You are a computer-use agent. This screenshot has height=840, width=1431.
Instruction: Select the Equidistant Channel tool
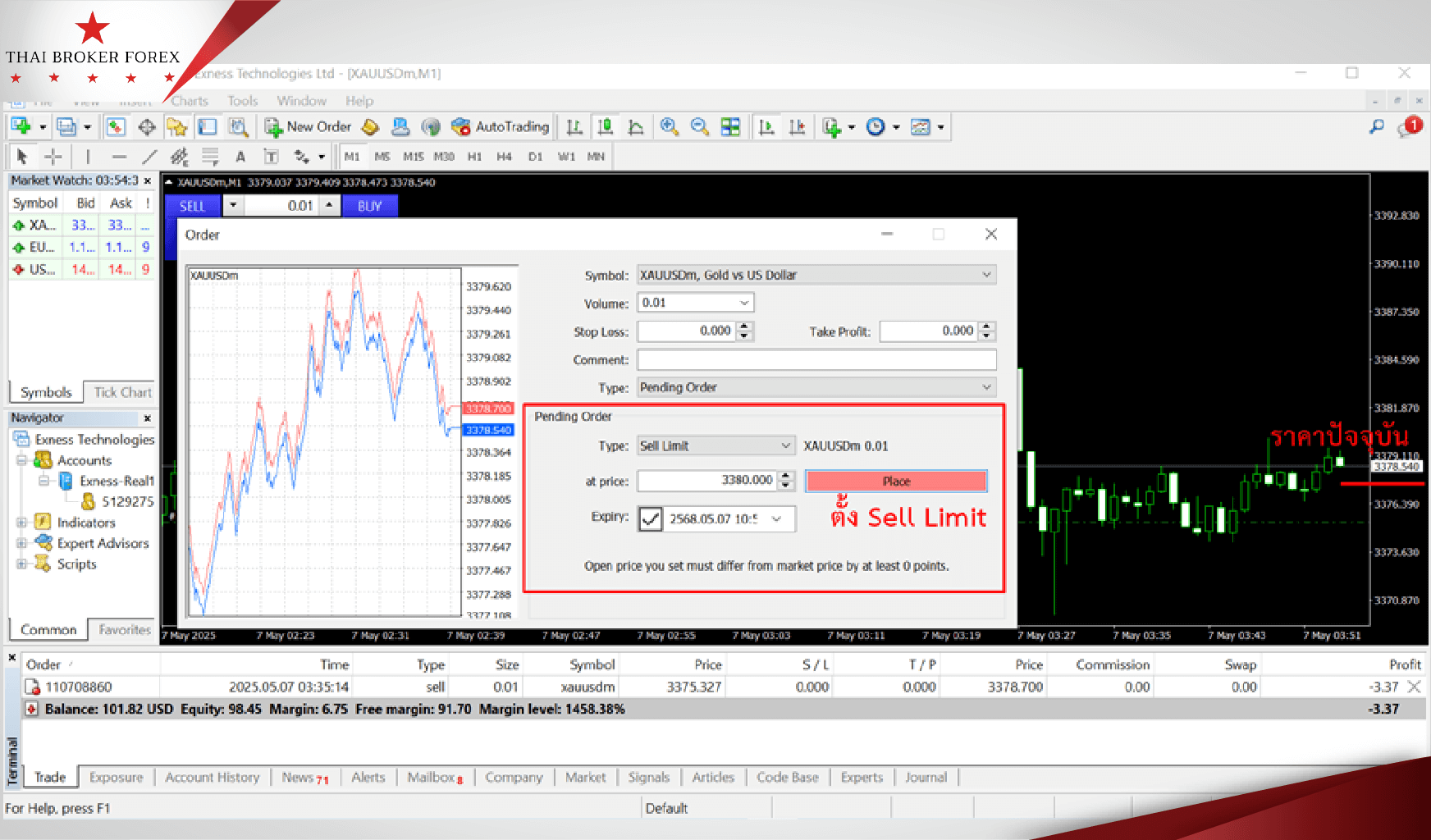coord(179,156)
